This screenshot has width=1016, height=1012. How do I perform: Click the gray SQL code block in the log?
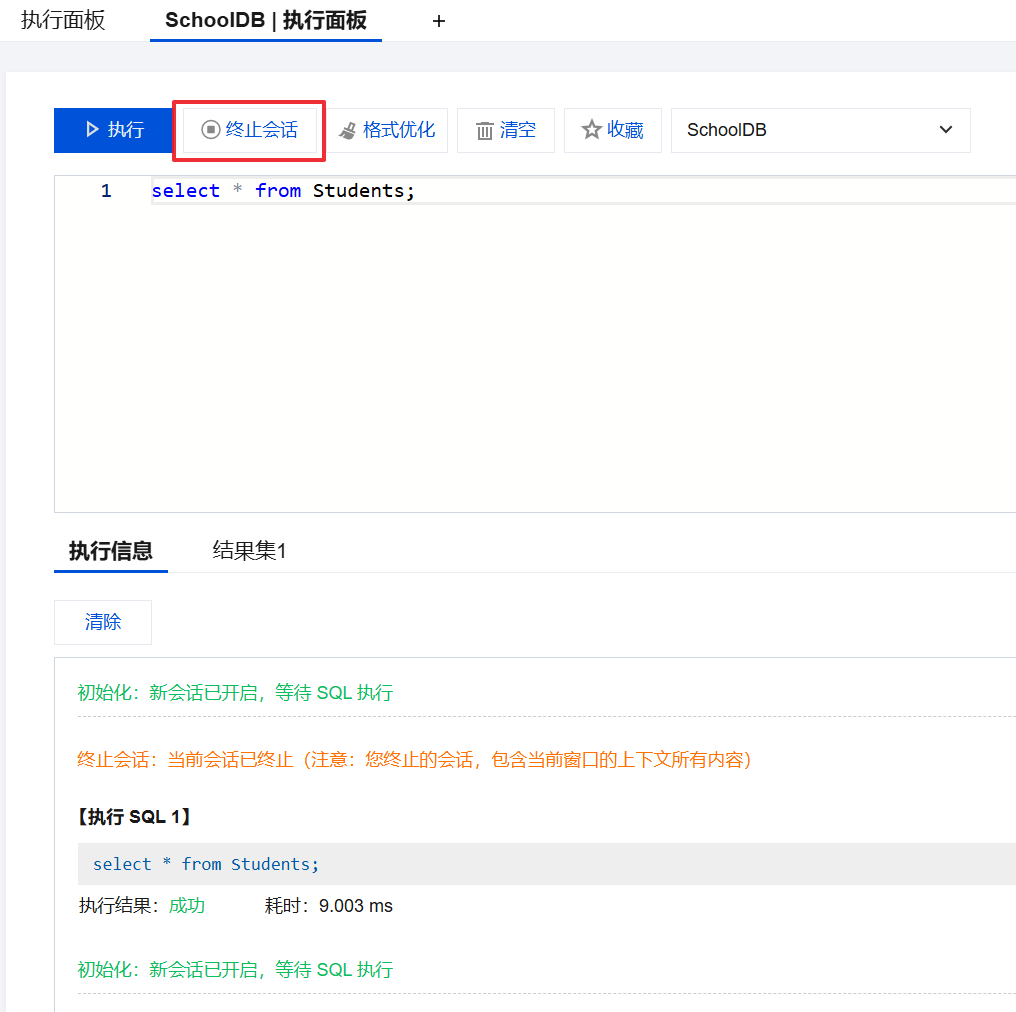[x=540, y=864]
